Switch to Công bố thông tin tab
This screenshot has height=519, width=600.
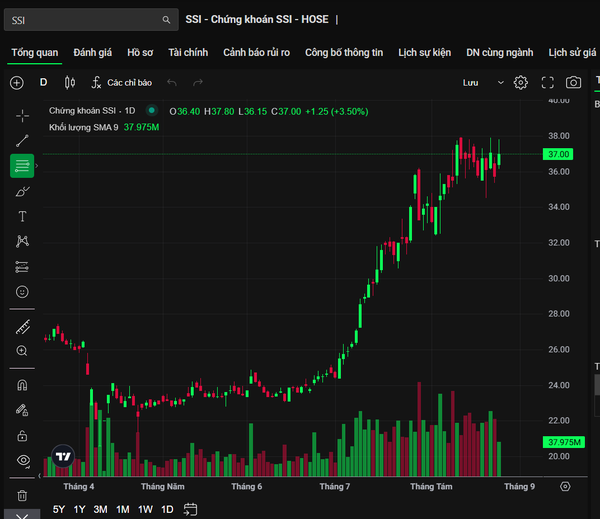point(344,52)
